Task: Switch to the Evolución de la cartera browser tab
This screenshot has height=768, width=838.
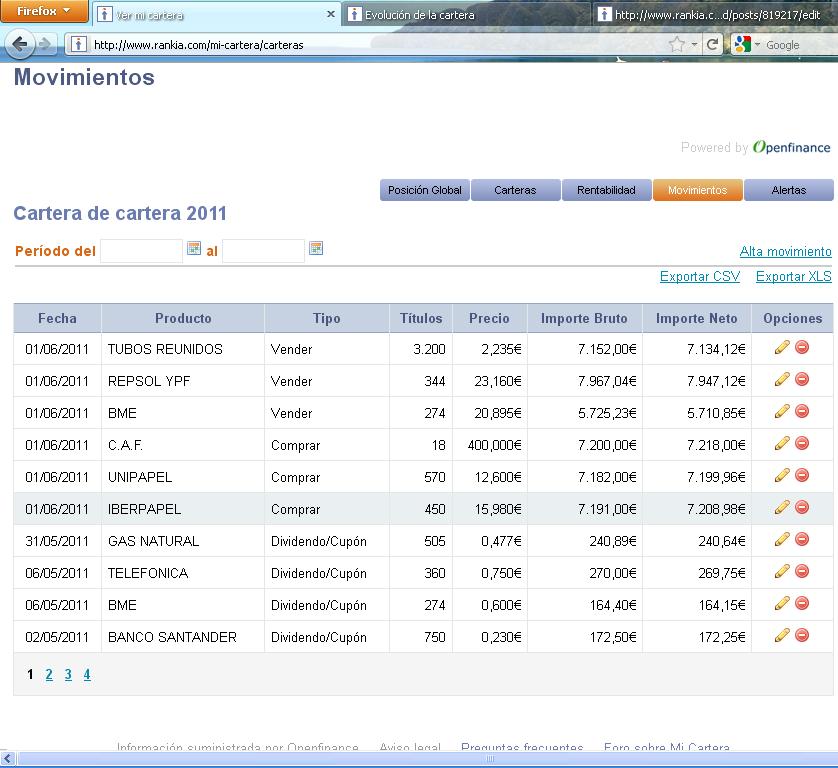Action: pos(465,14)
